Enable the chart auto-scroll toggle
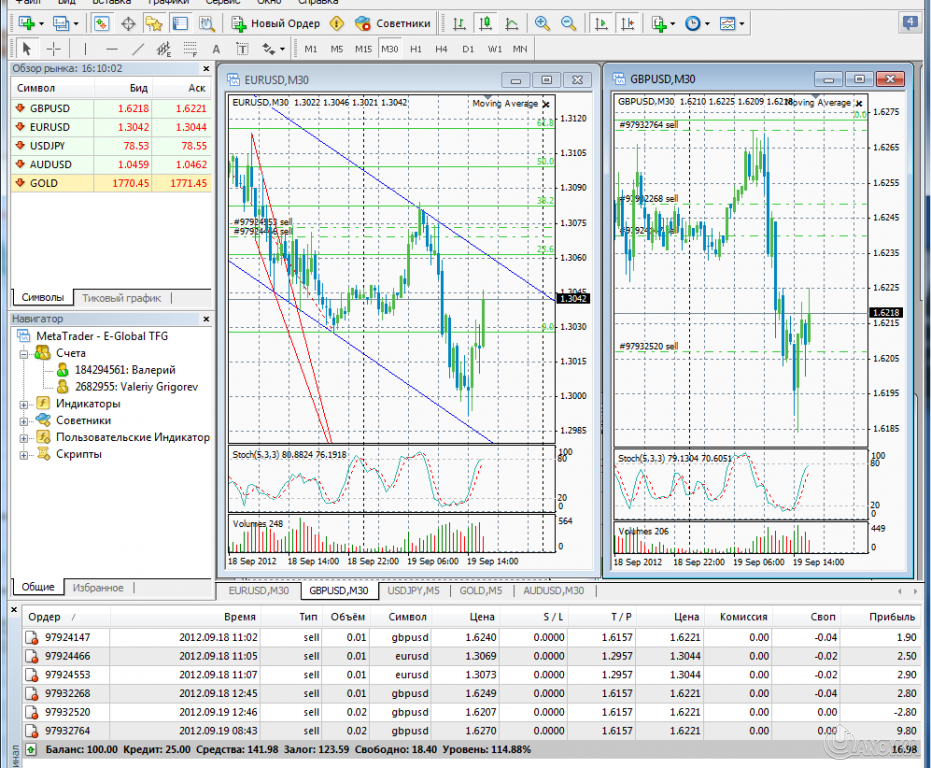Image resolution: width=931 pixels, height=768 pixels. [x=601, y=23]
